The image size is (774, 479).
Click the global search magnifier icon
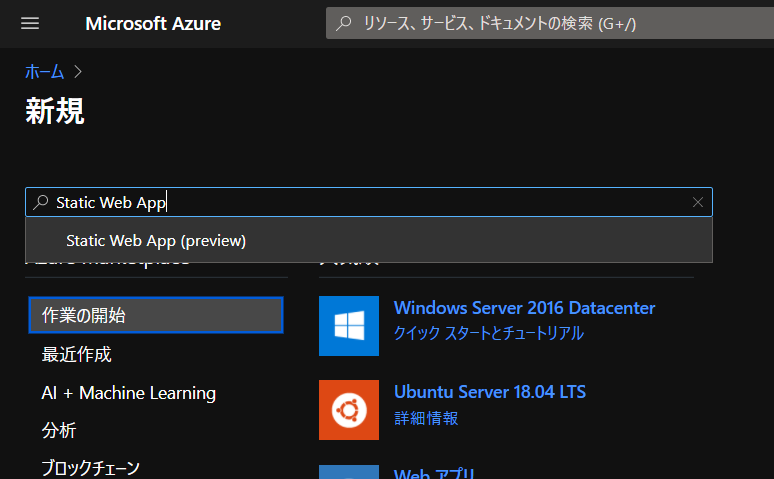[344, 23]
